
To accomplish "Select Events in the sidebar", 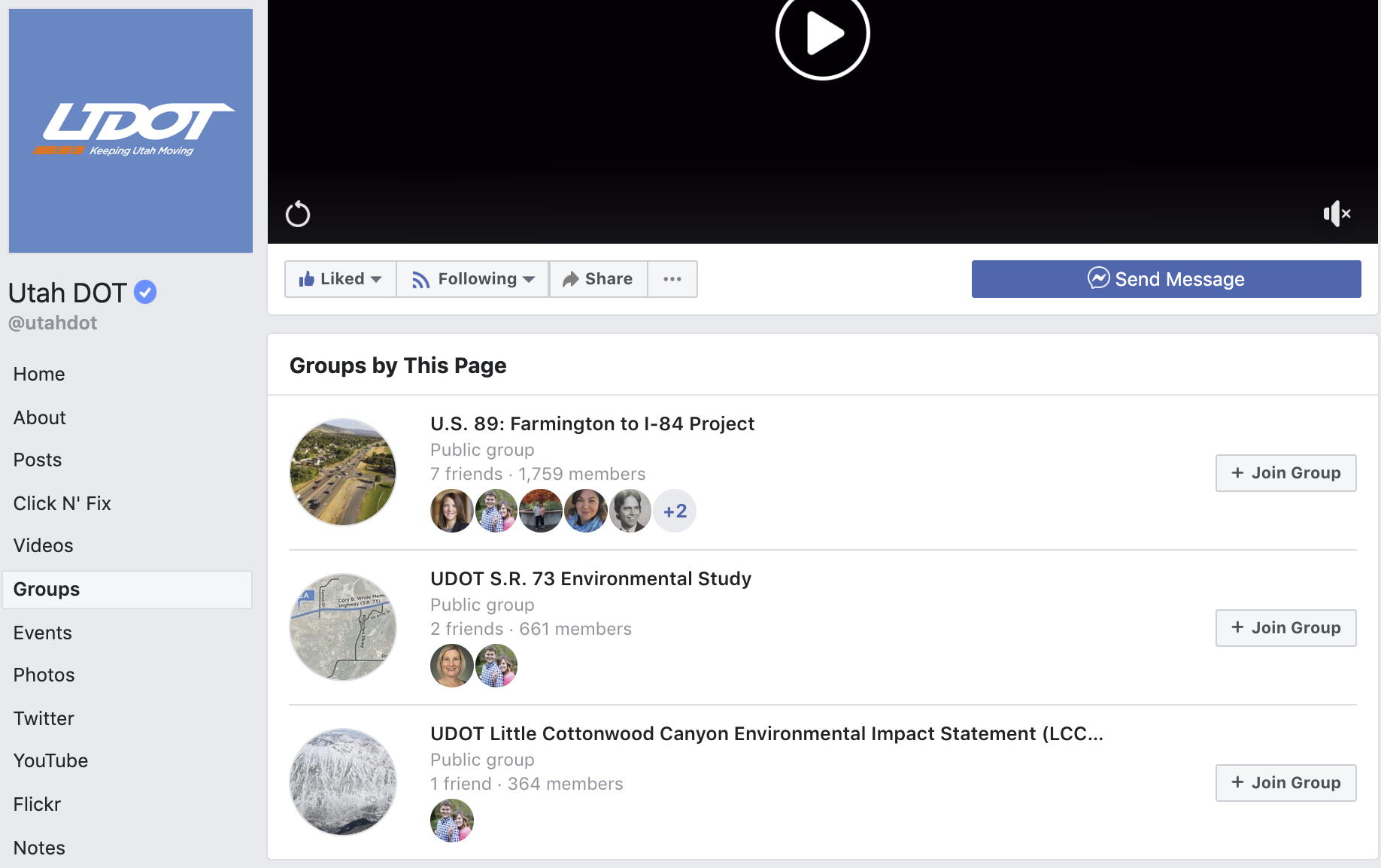I will coord(43,633).
